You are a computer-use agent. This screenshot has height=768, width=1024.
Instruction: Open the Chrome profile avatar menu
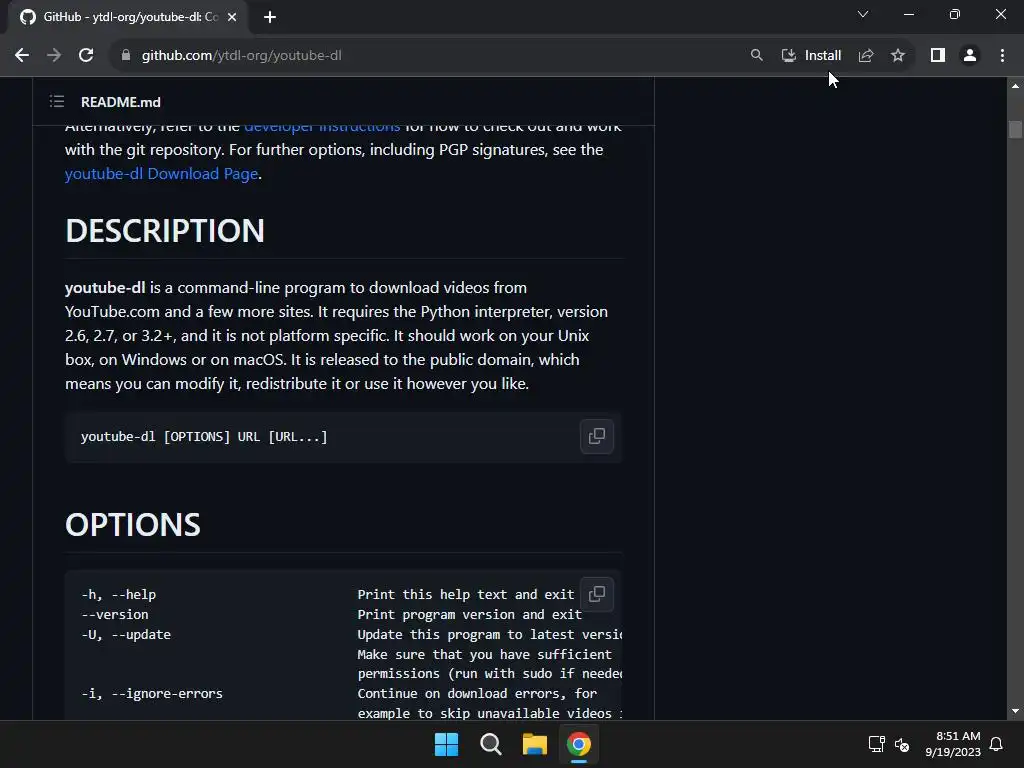tap(970, 56)
